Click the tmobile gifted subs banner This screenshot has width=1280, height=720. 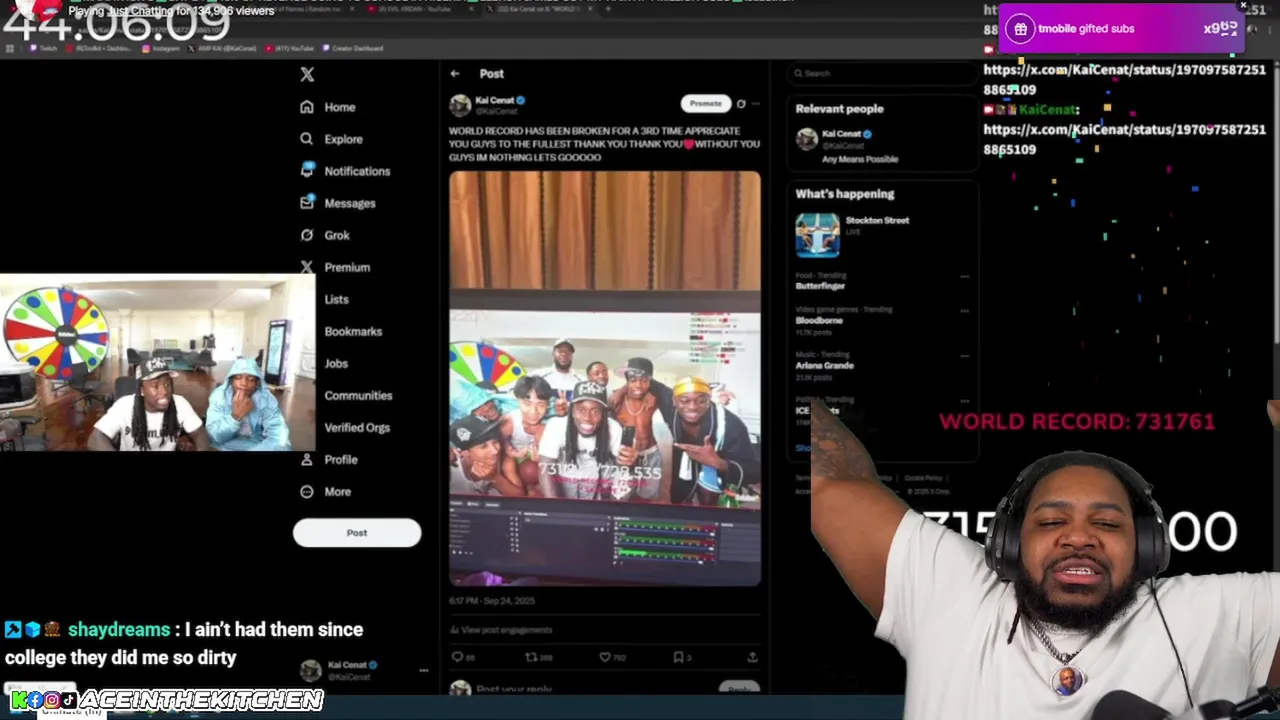pos(1122,29)
